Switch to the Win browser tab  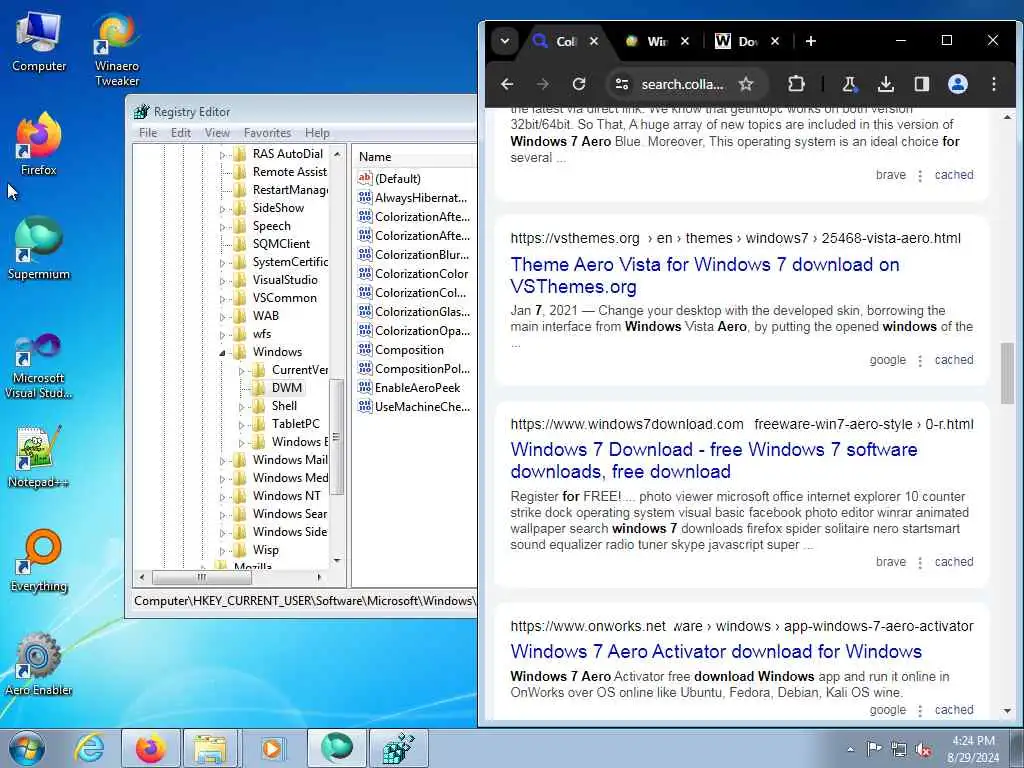(656, 41)
